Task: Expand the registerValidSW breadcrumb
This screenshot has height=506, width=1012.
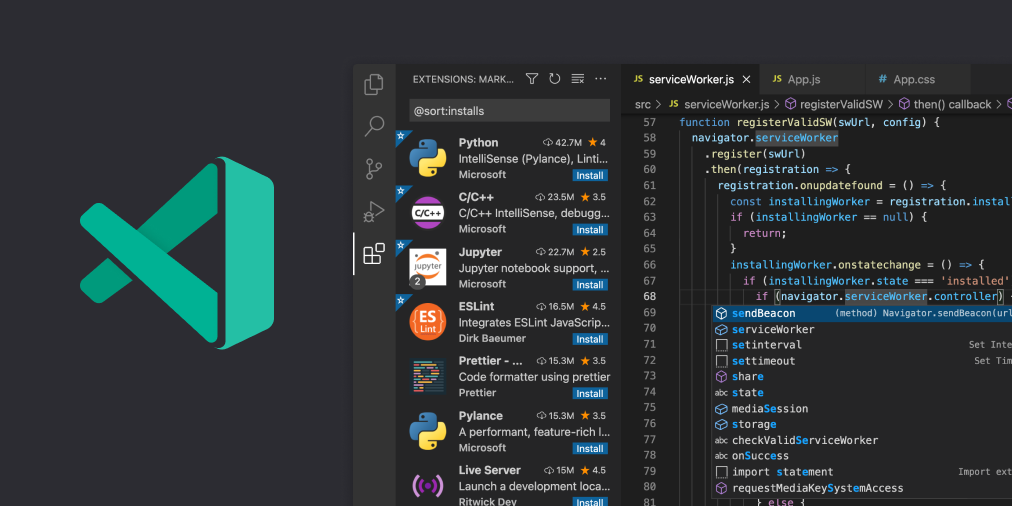Action: pos(840,104)
